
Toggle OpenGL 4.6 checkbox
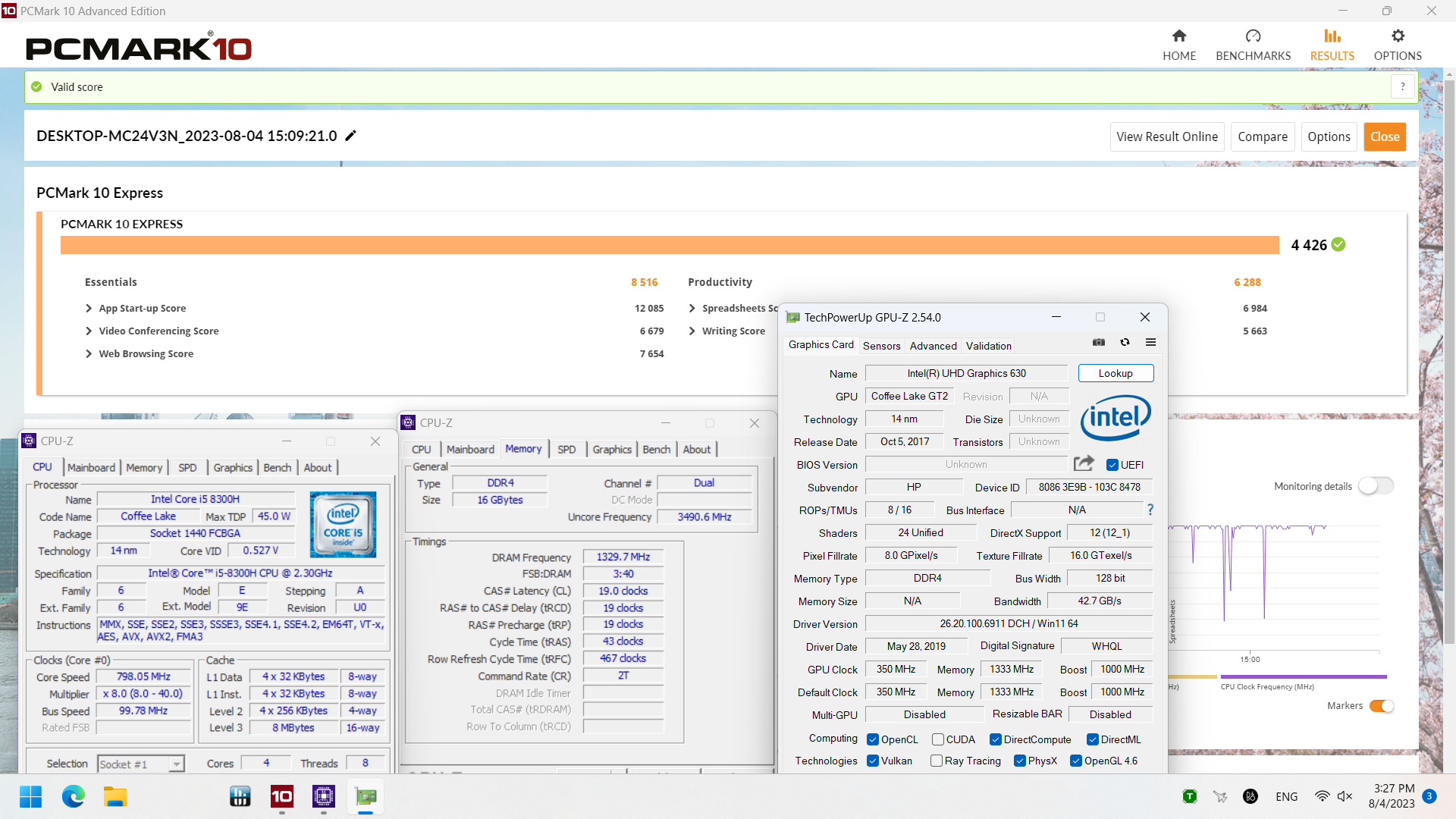click(1075, 761)
